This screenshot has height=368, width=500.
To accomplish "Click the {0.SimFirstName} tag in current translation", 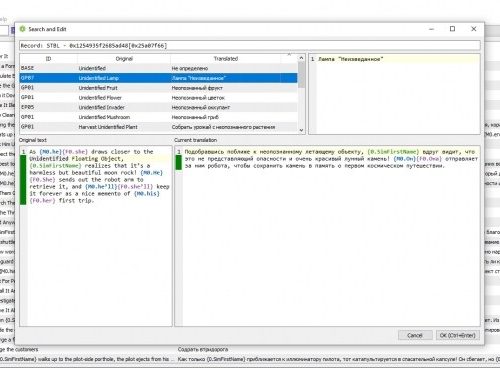I will click(393, 152).
